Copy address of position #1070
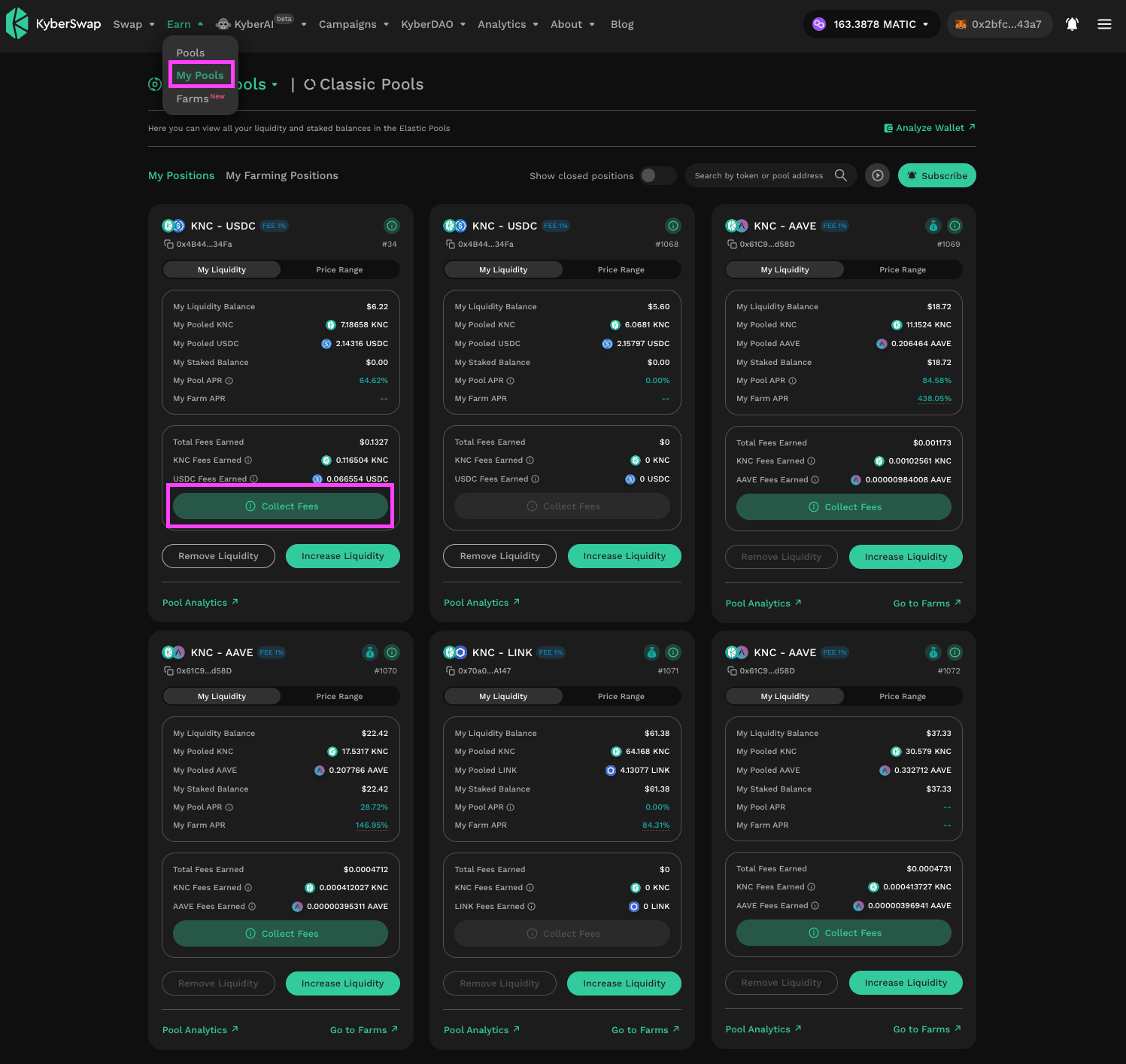This screenshot has height=1064, width=1126. 168,670
